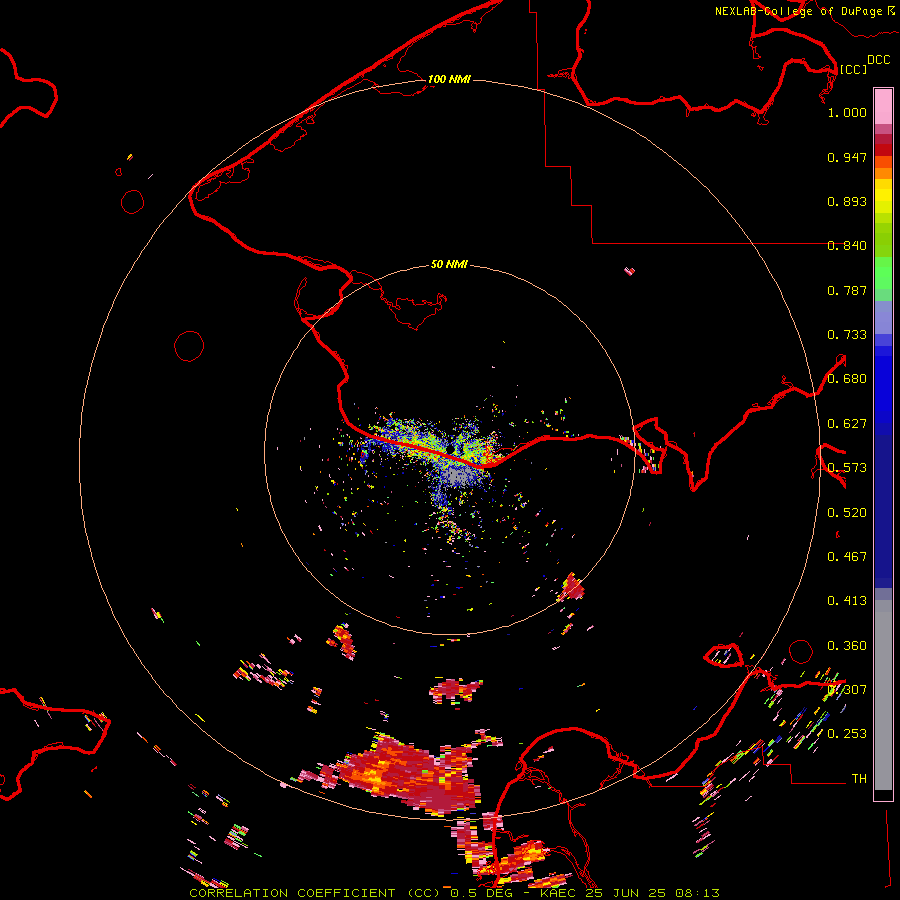Click the 0.467 scale value
Image resolution: width=900 pixels, height=900 pixels.
pyautogui.click(x=847, y=557)
